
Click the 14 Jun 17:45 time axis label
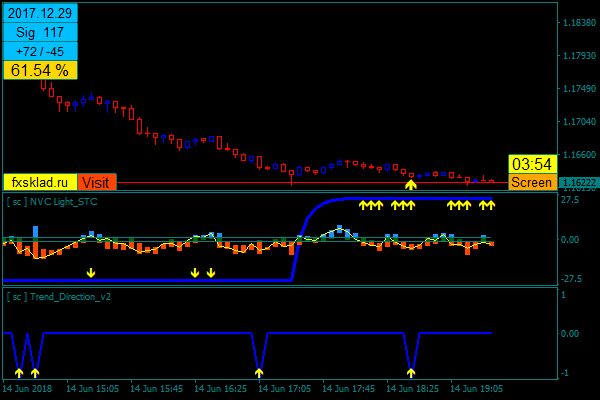[x=348, y=389]
